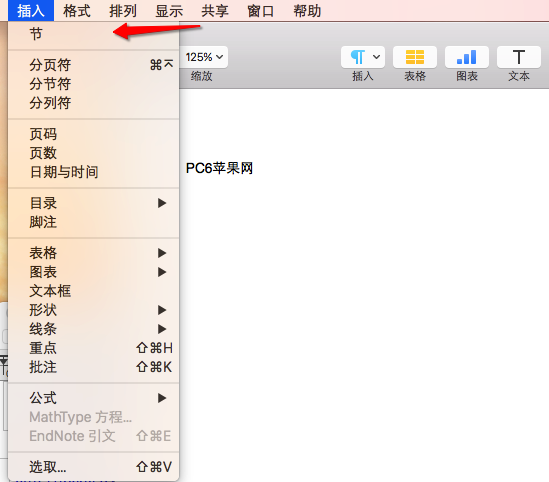549x482 pixels.
Task: Expand the 形状 submenu
Action: pyautogui.click(x=93, y=310)
